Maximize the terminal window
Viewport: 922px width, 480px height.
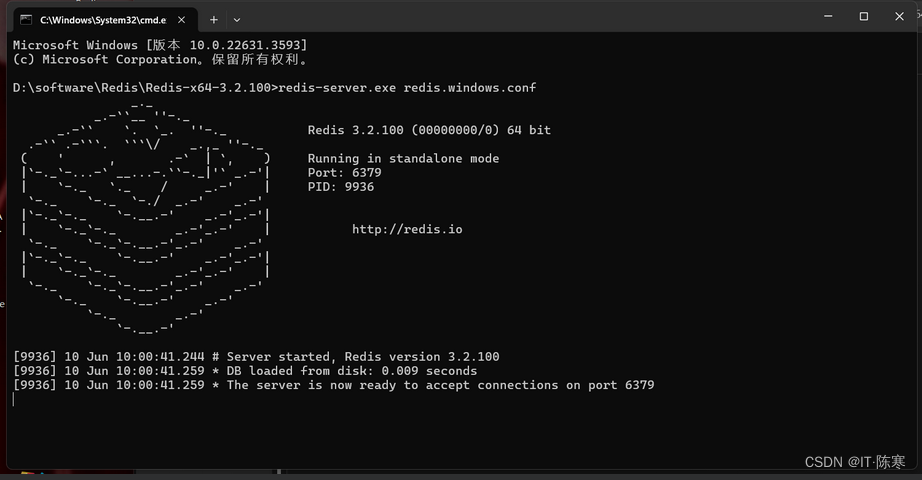[x=864, y=16]
